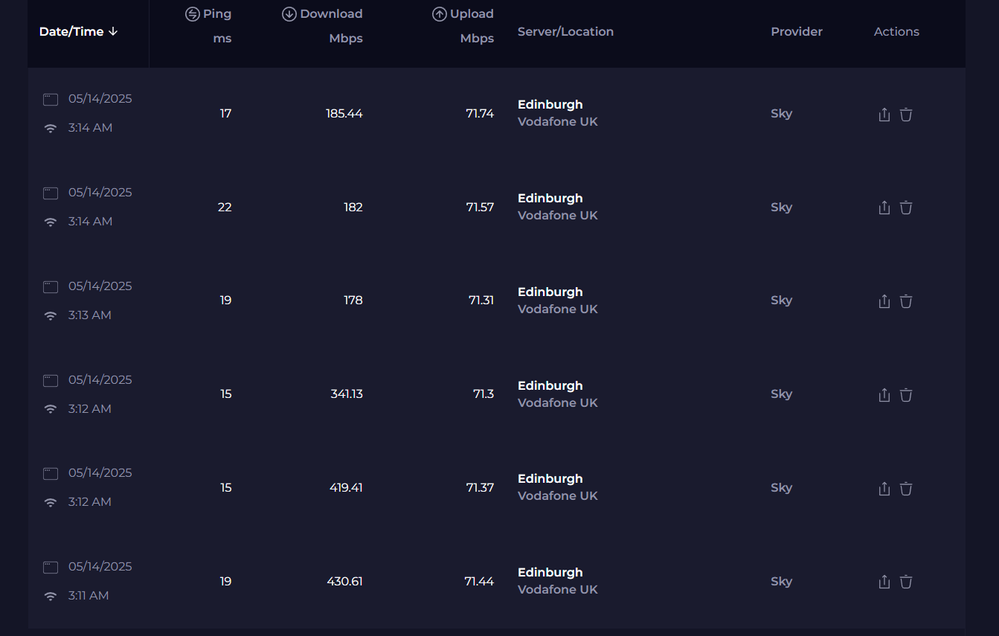Share the 419.41 Mbps download result

click(x=884, y=489)
